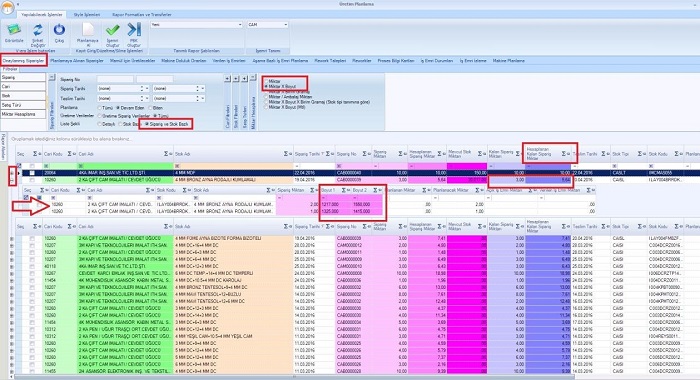This screenshot has height=380, width=700.
Task: Click the sigma icon on Boyut 2 header
Action: point(375,190)
